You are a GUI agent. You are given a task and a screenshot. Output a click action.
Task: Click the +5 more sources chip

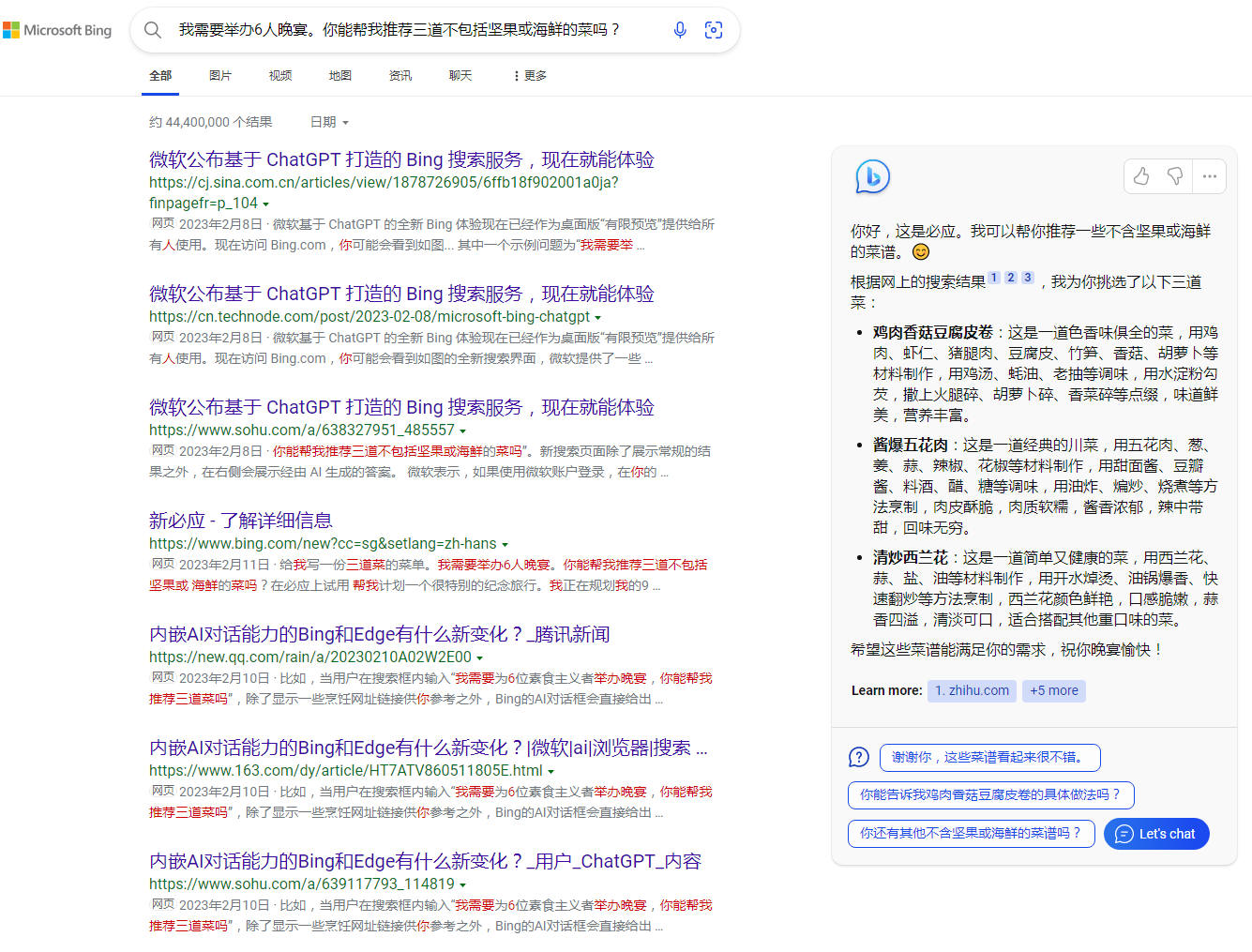click(1054, 690)
